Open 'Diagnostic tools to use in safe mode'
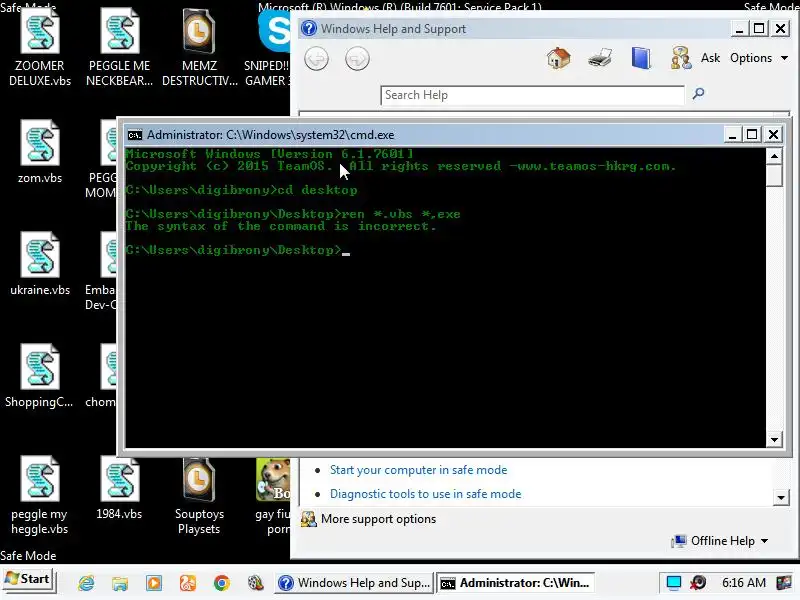The width and height of the screenshot is (800, 600). (x=426, y=494)
